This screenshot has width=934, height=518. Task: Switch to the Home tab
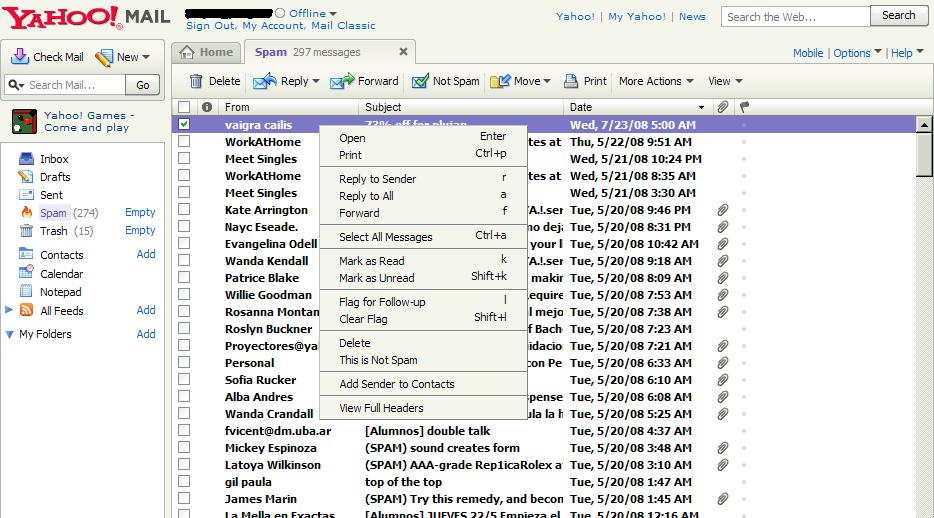click(206, 52)
